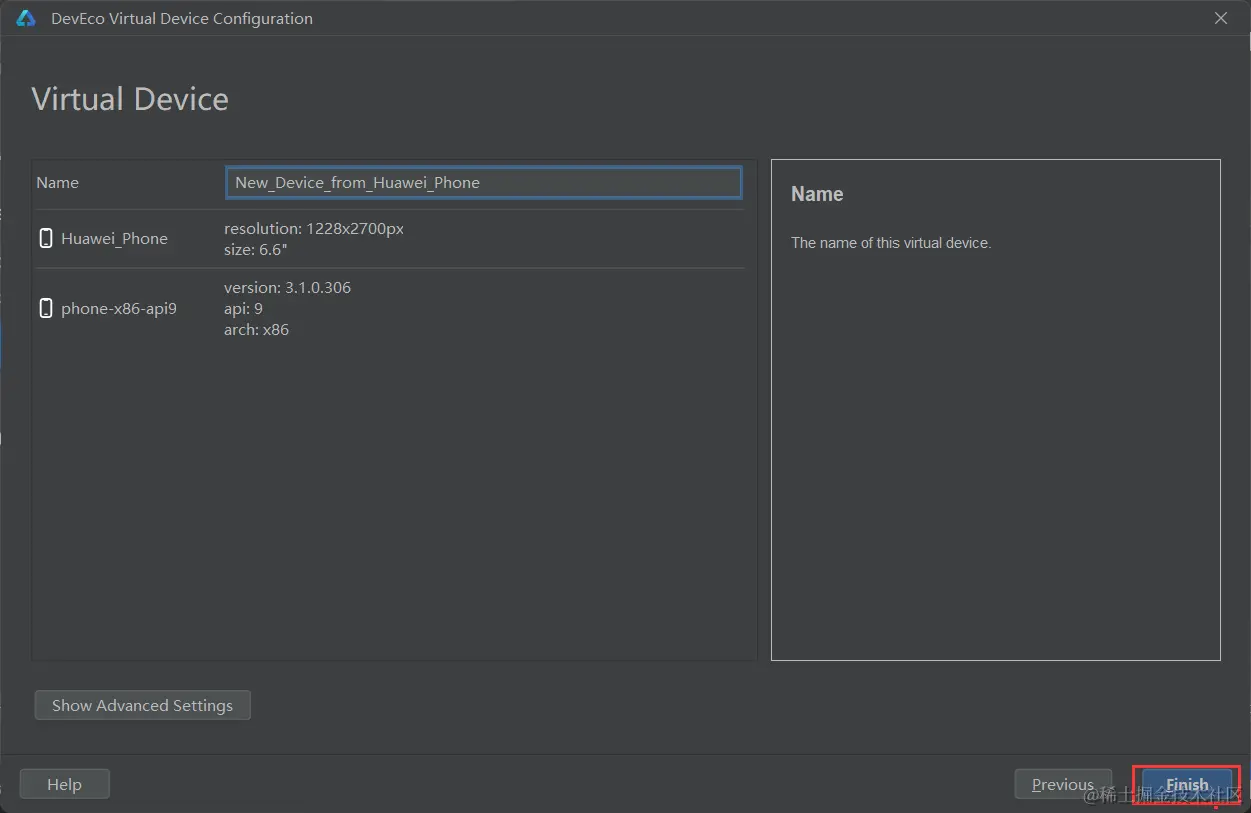Click the arch: x86 text
1251x813 pixels.
tap(256, 329)
